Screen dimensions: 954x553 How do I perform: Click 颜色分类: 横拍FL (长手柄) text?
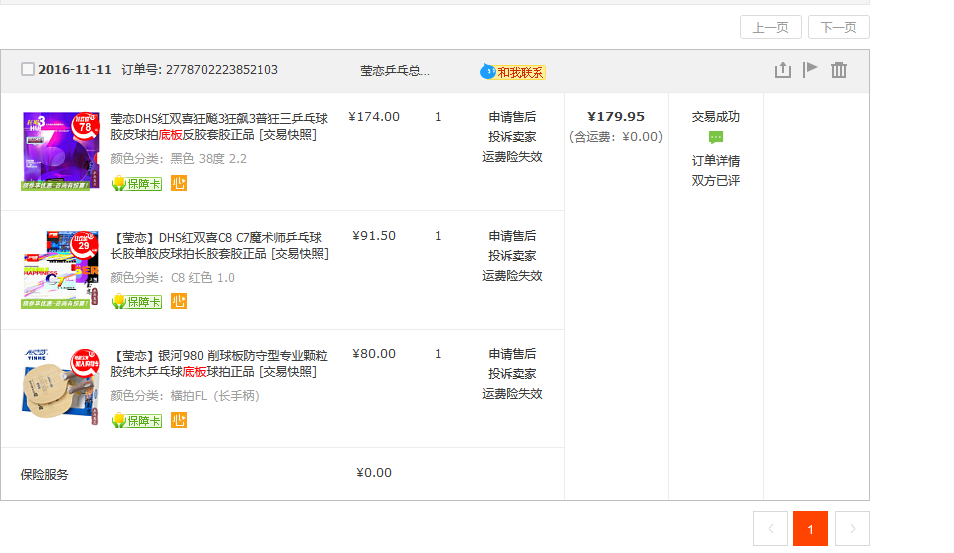point(185,396)
